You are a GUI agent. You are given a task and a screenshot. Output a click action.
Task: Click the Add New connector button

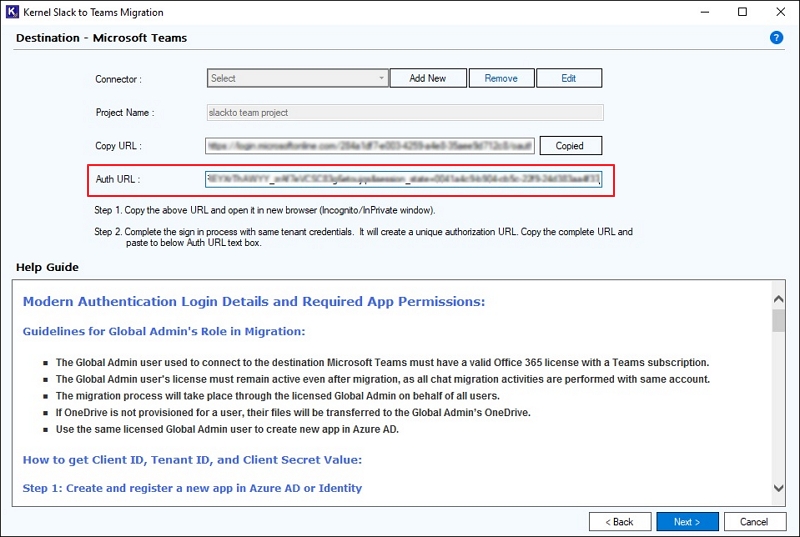click(x=428, y=78)
